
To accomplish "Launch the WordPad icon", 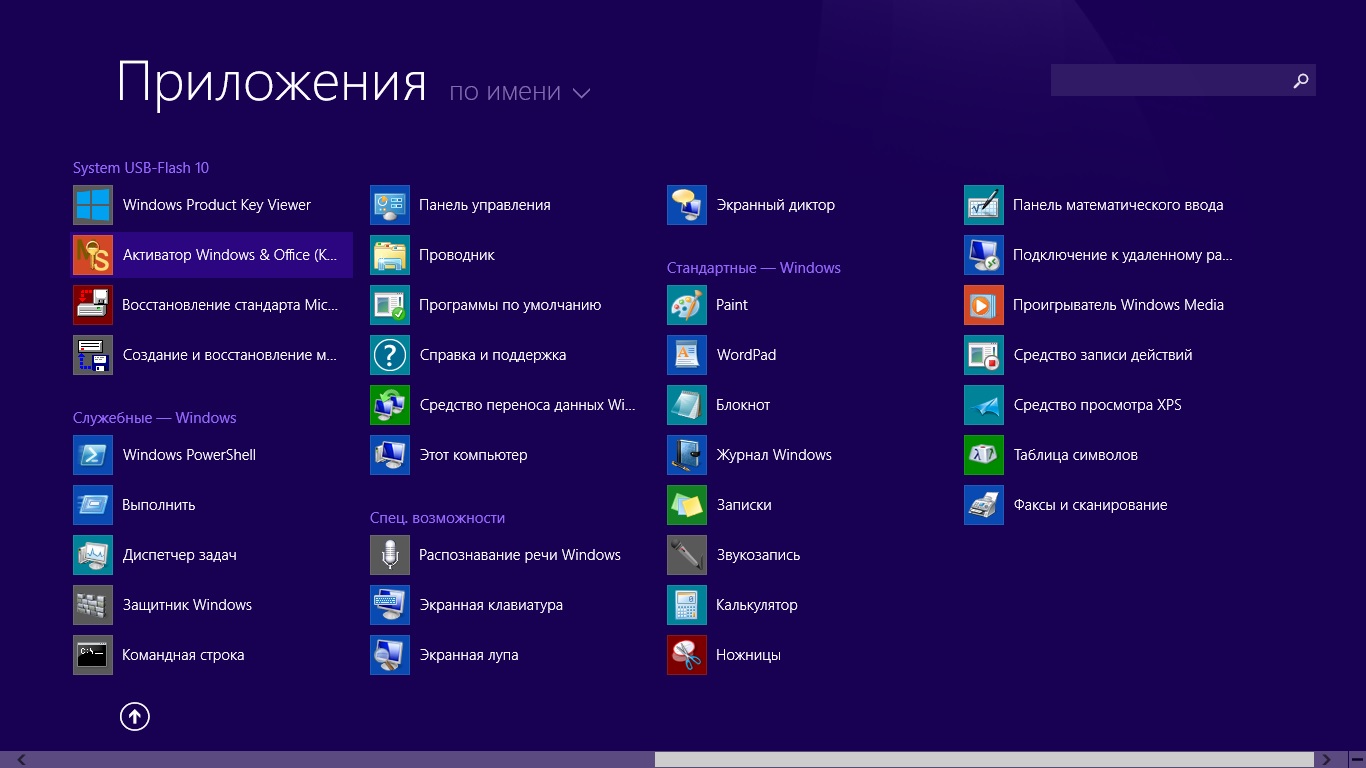I will coord(687,355).
